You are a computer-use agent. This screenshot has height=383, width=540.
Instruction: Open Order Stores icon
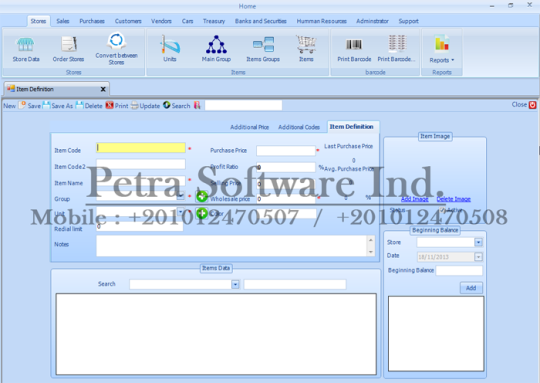pos(68,50)
